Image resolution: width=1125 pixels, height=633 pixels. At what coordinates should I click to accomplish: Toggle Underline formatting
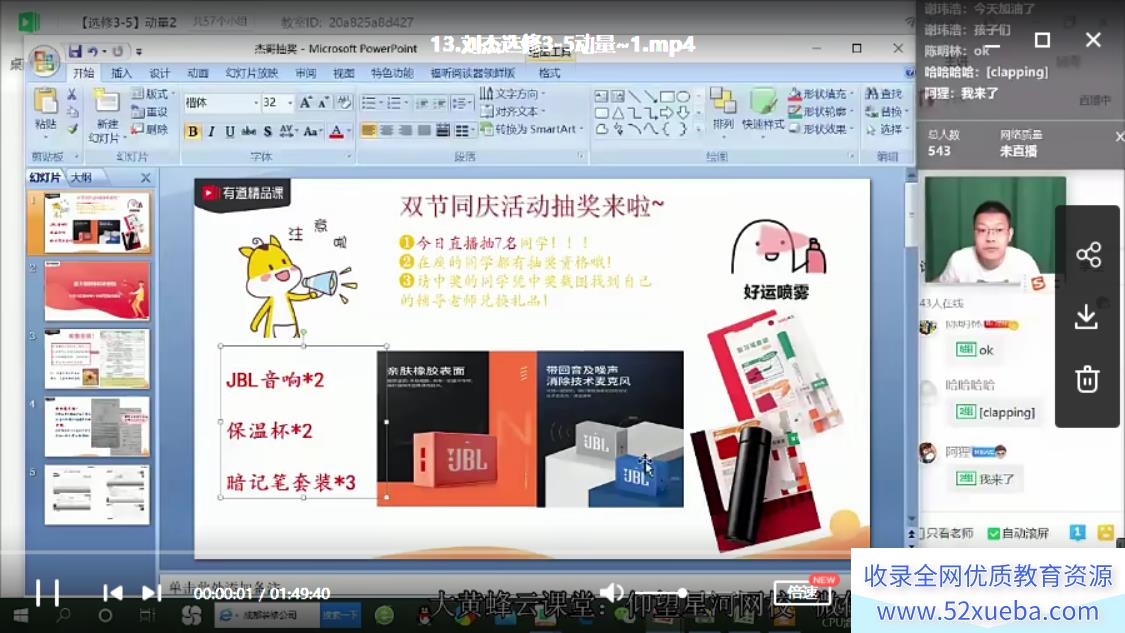click(230, 131)
